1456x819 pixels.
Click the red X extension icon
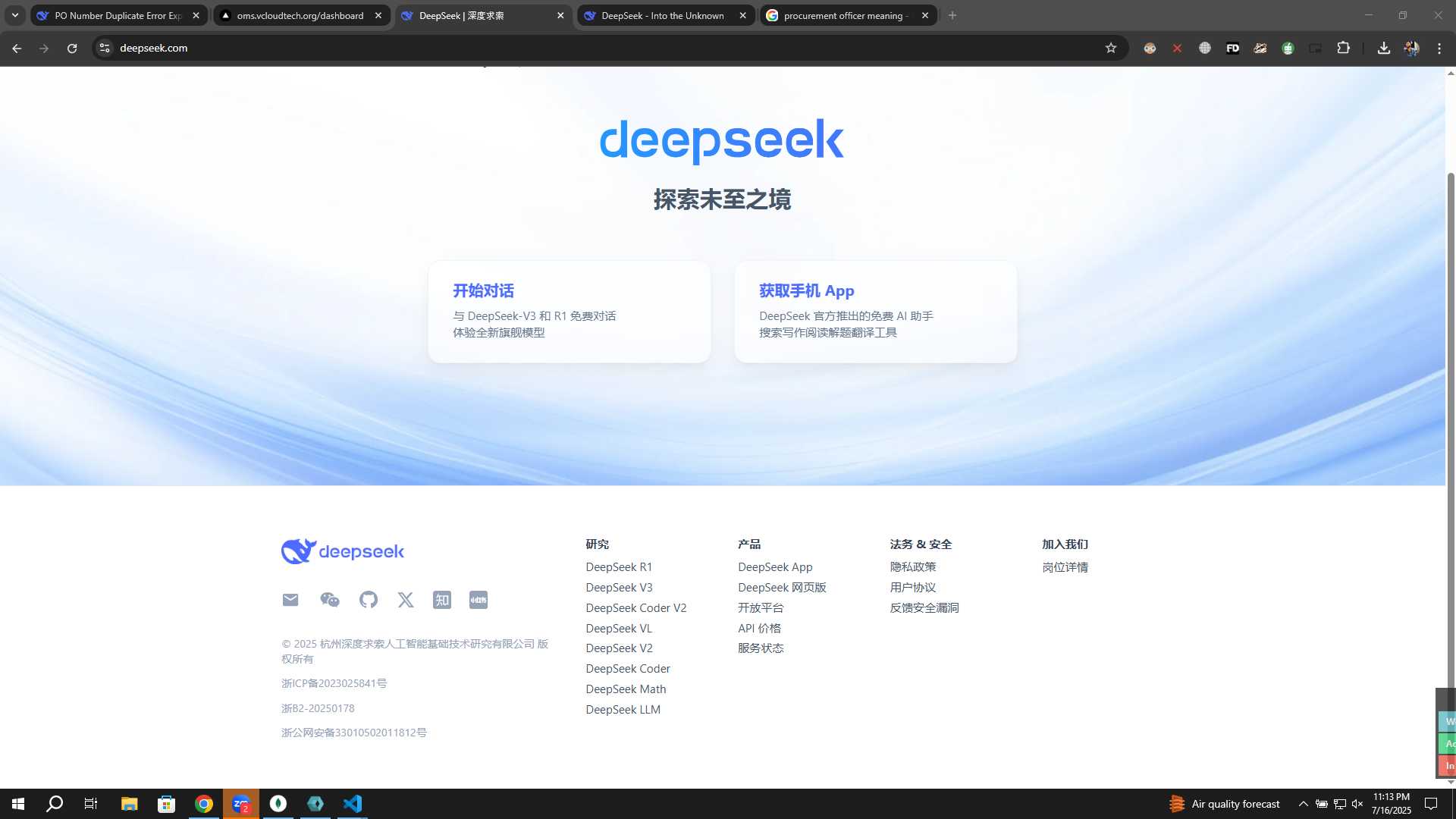(1177, 48)
